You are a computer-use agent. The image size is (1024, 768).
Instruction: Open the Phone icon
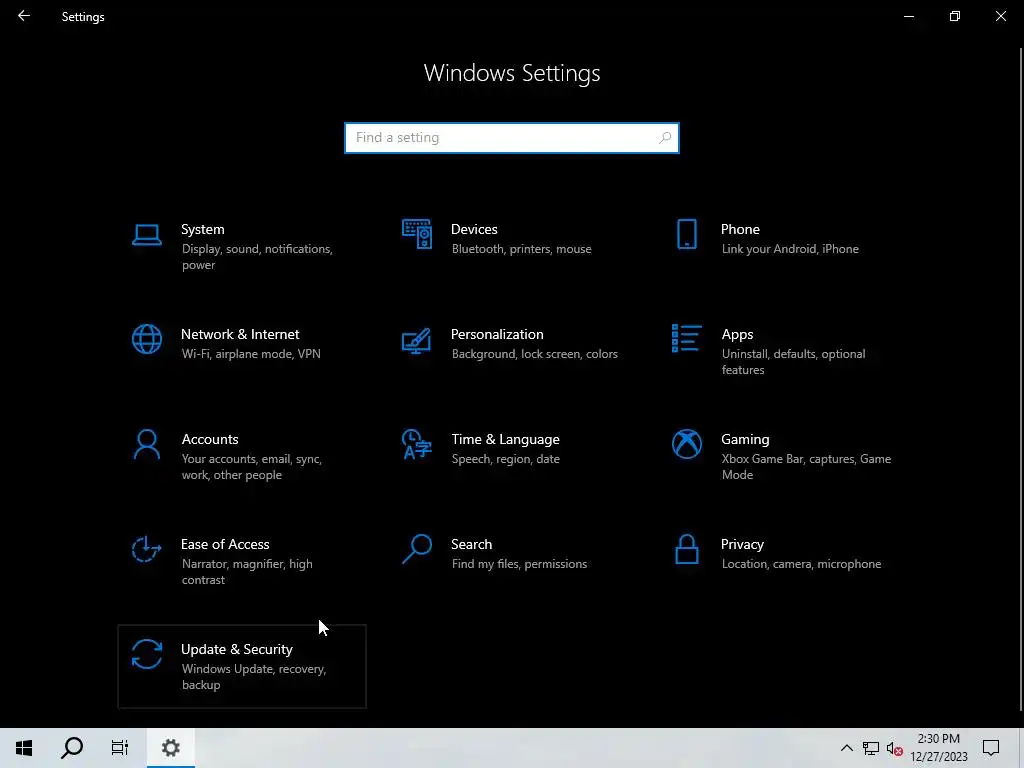coord(686,234)
